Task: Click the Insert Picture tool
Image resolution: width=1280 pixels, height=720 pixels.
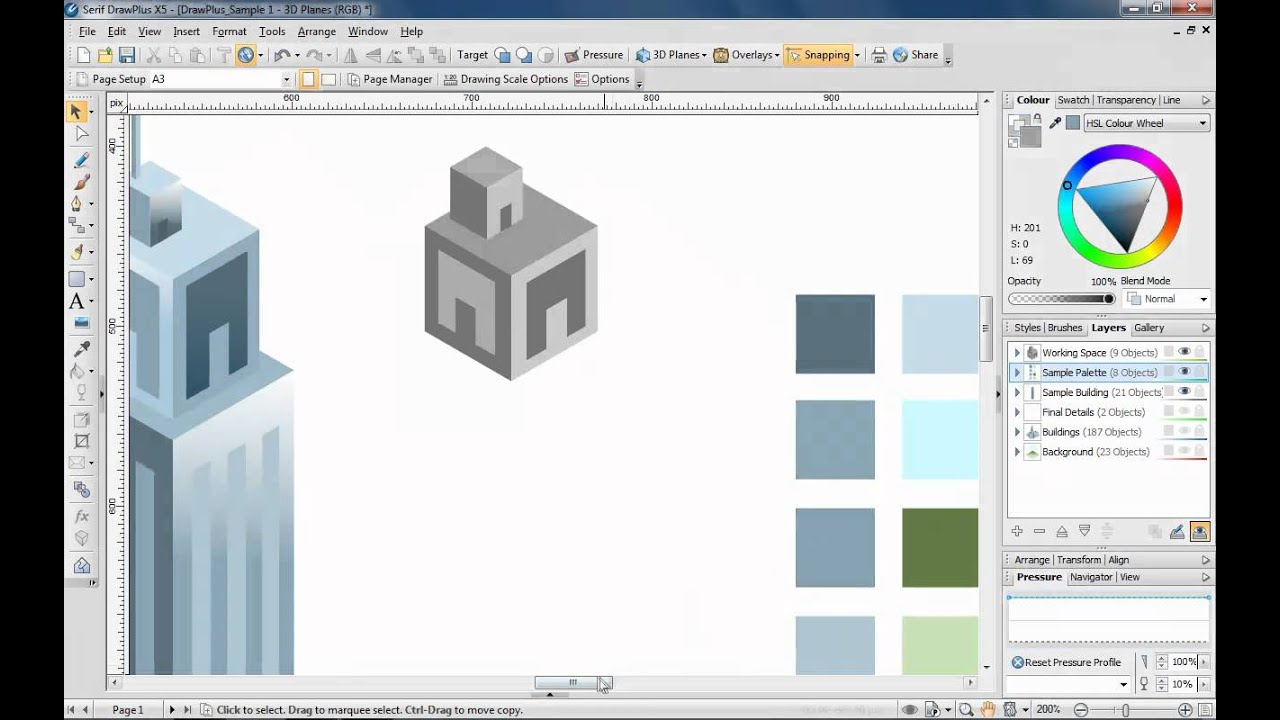Action: click(81, 323)
